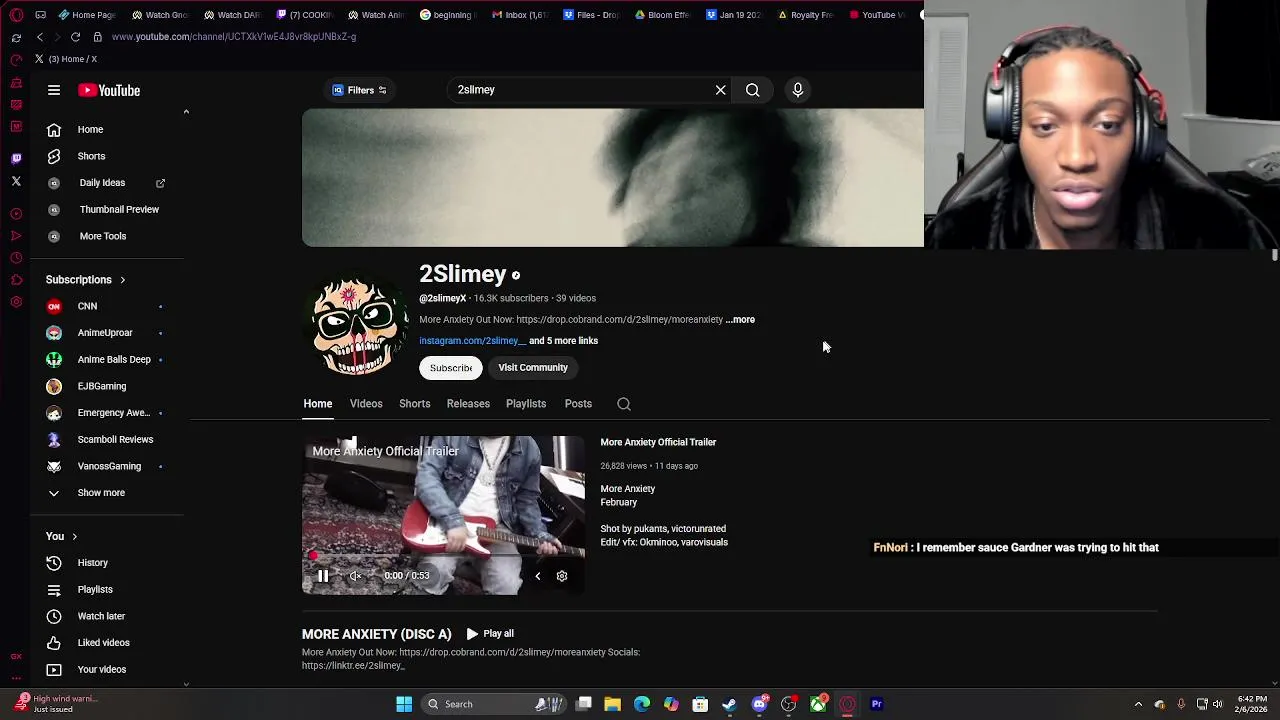1280x720 pixels.
Task: Launch Premiere Pro from taskbar
Action: [x=877, y=704]
